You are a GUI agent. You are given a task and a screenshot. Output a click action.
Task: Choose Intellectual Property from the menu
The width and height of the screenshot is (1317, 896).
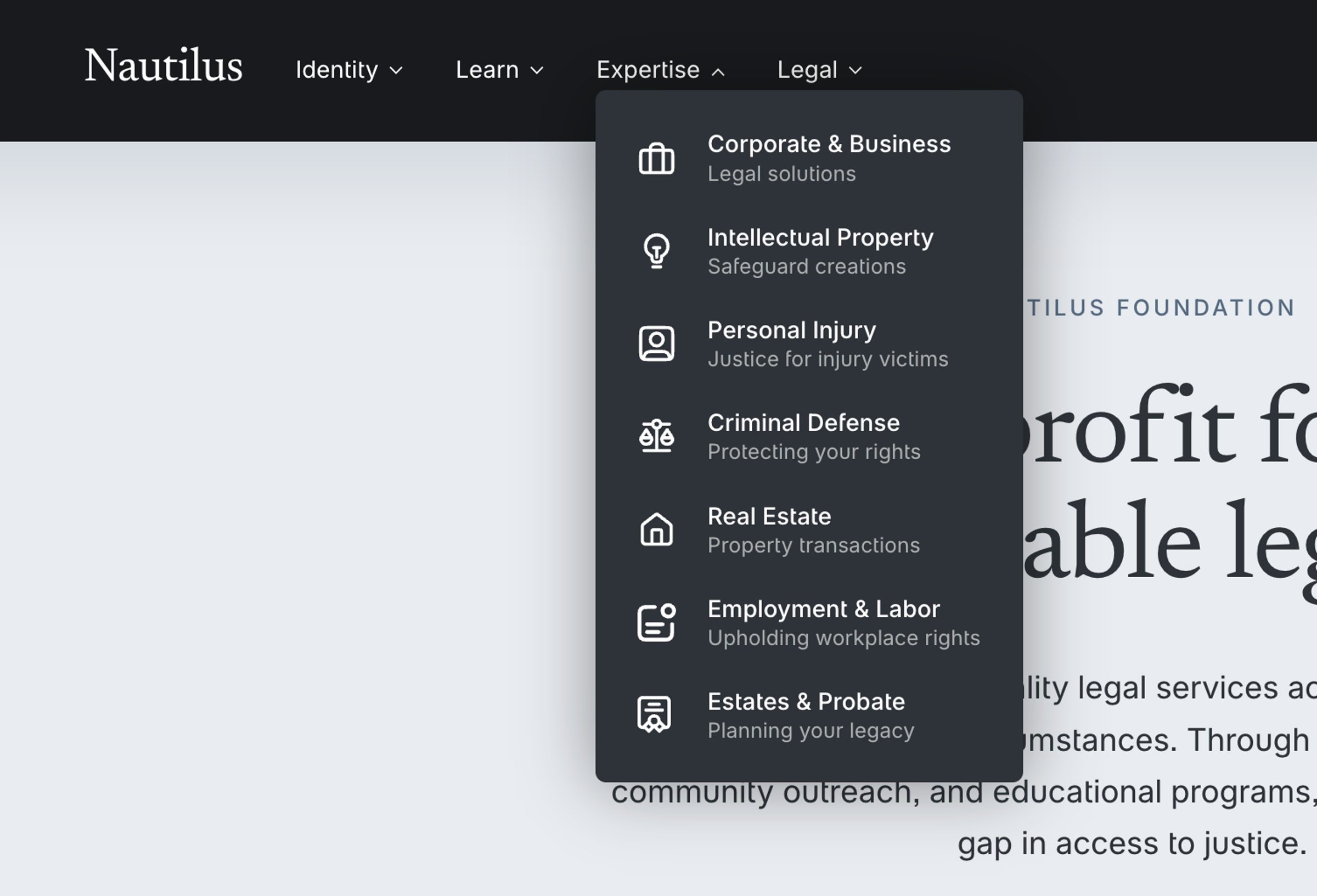point(809,252)
